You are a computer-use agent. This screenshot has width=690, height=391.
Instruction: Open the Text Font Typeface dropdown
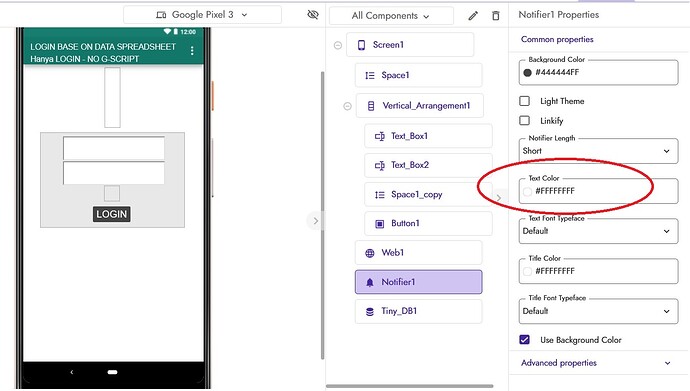pyautogui.click(x=598, y=231)
